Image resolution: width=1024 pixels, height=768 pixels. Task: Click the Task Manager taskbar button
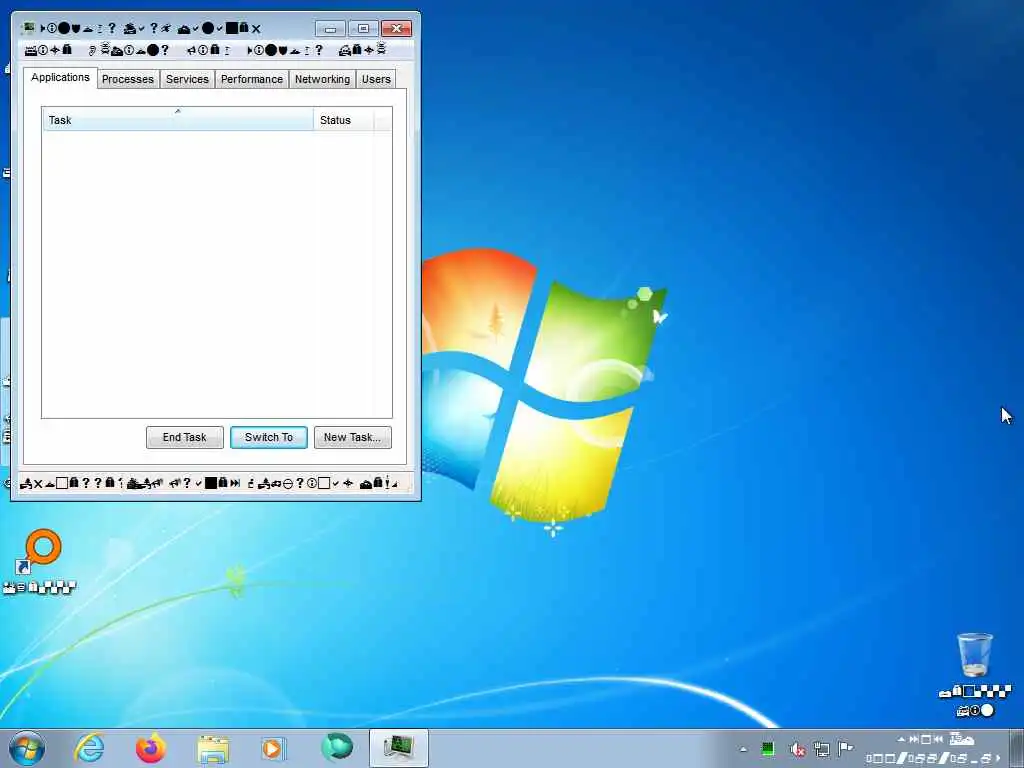click(x=398, y=748)
